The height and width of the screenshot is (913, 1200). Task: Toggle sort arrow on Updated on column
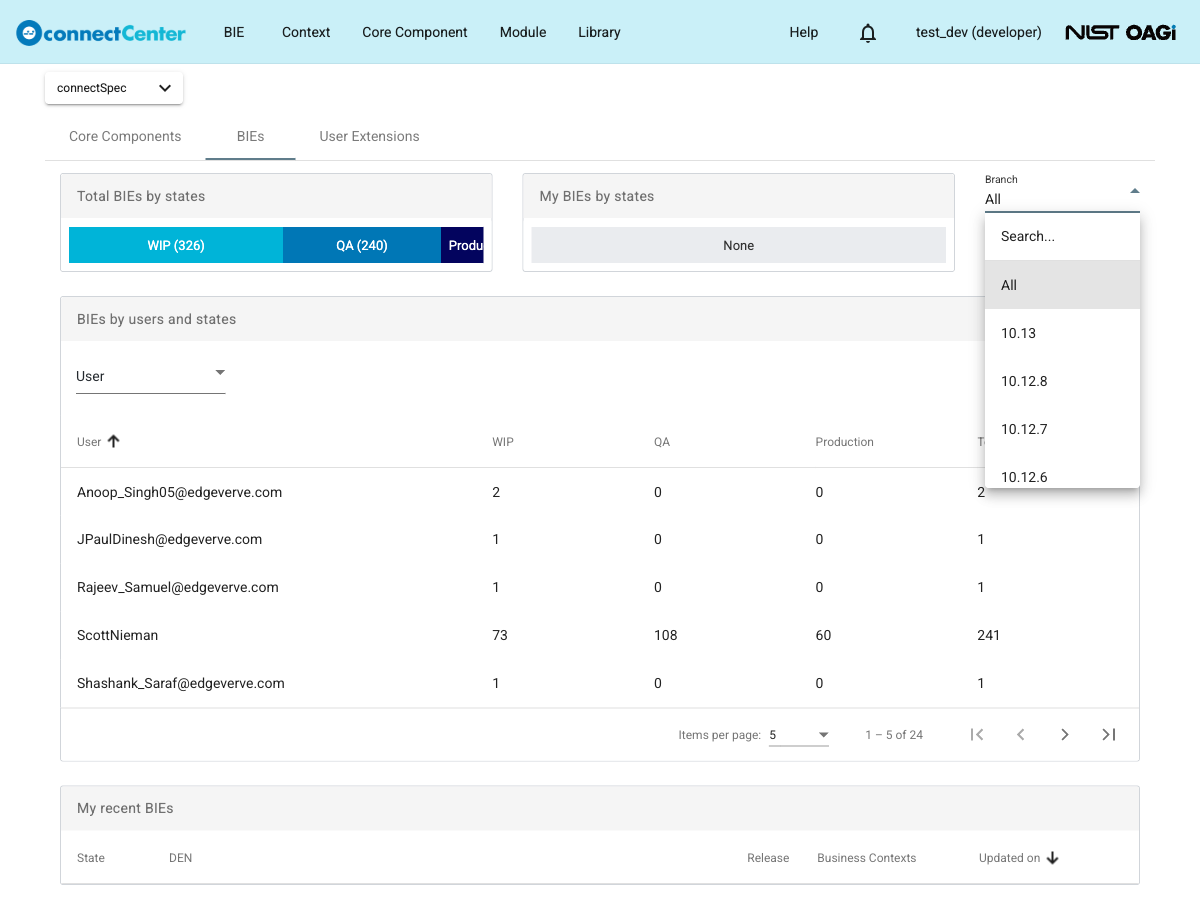pos(1052,858)
